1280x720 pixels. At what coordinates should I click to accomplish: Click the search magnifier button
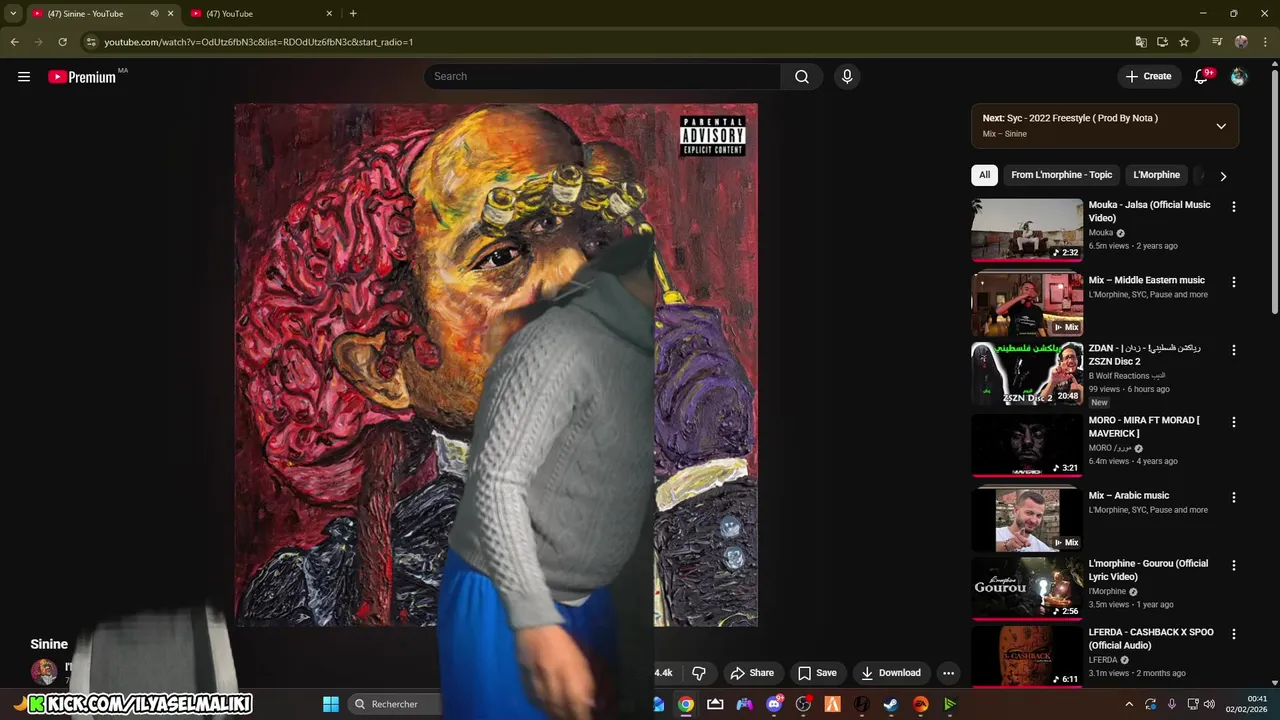(802, 76)
